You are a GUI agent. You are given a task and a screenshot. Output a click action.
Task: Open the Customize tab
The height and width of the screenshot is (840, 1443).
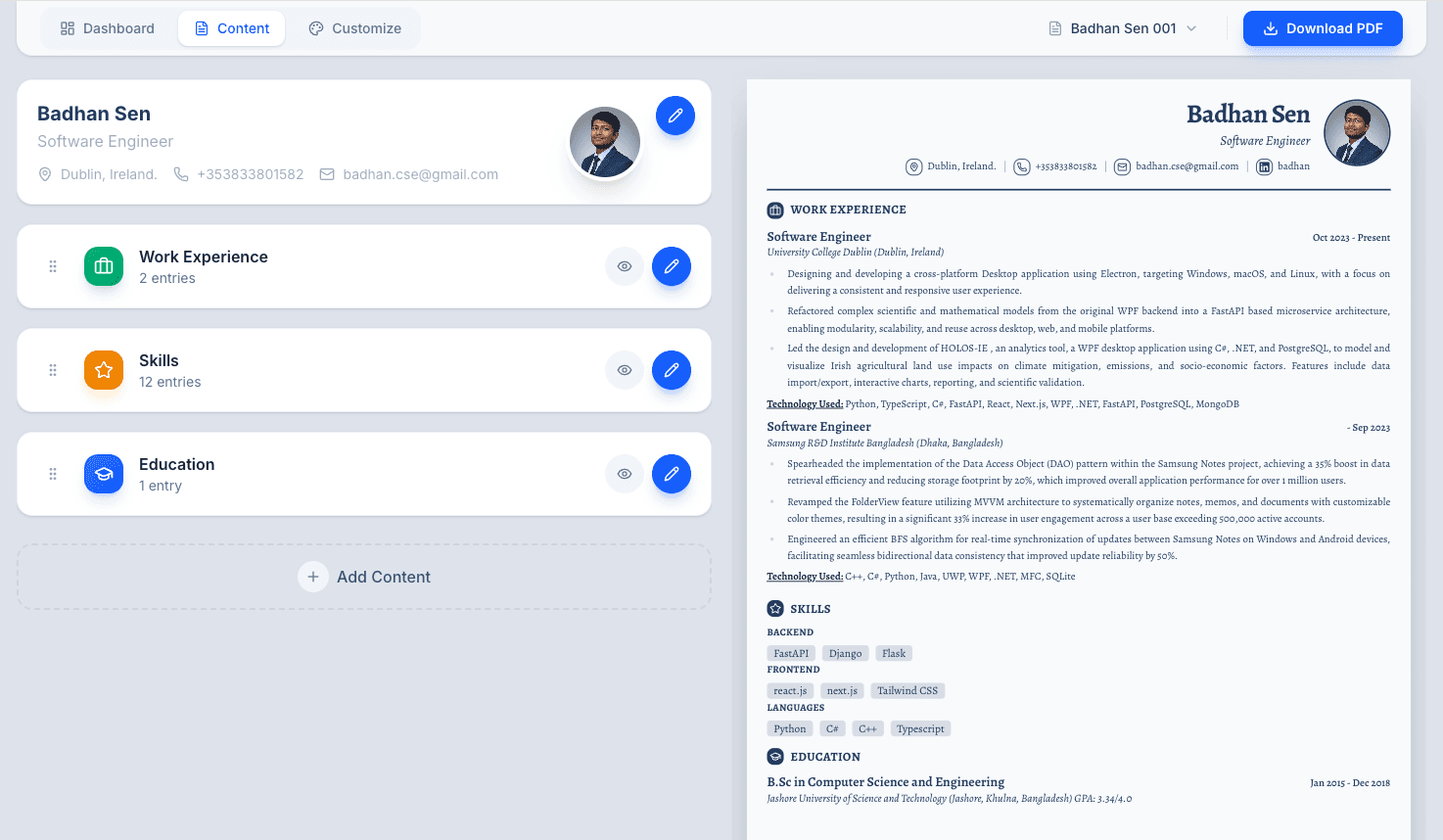pyautogui.click(x=354, y=28)
